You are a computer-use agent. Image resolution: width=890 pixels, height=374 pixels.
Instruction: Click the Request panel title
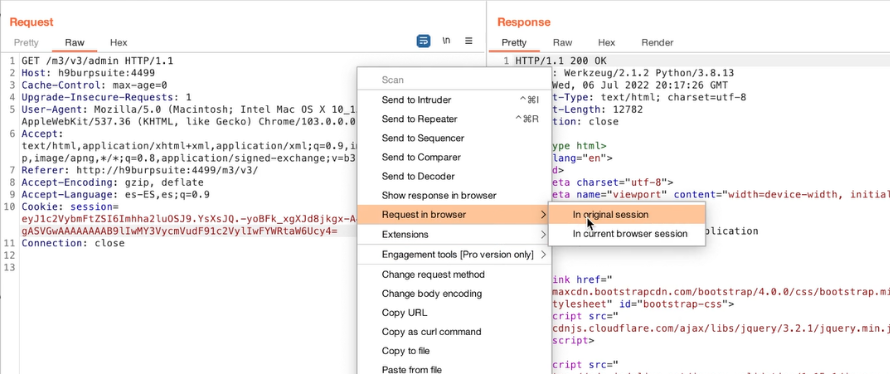point(31,22)
